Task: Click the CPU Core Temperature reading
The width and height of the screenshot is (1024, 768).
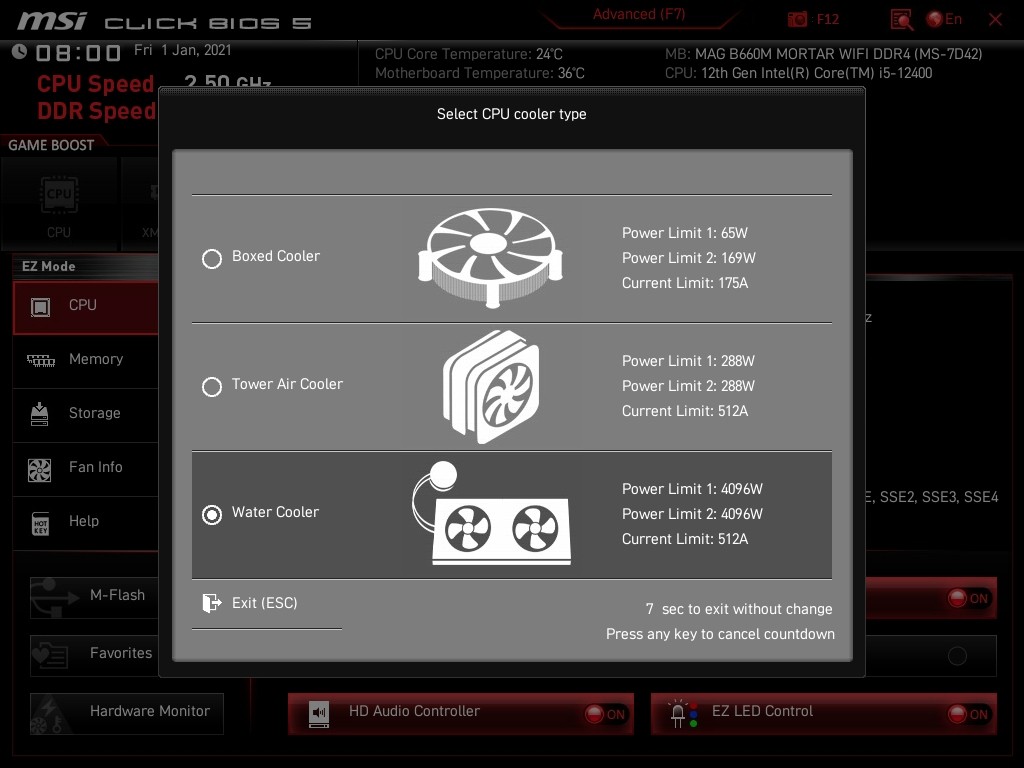Action: point(468,54)
